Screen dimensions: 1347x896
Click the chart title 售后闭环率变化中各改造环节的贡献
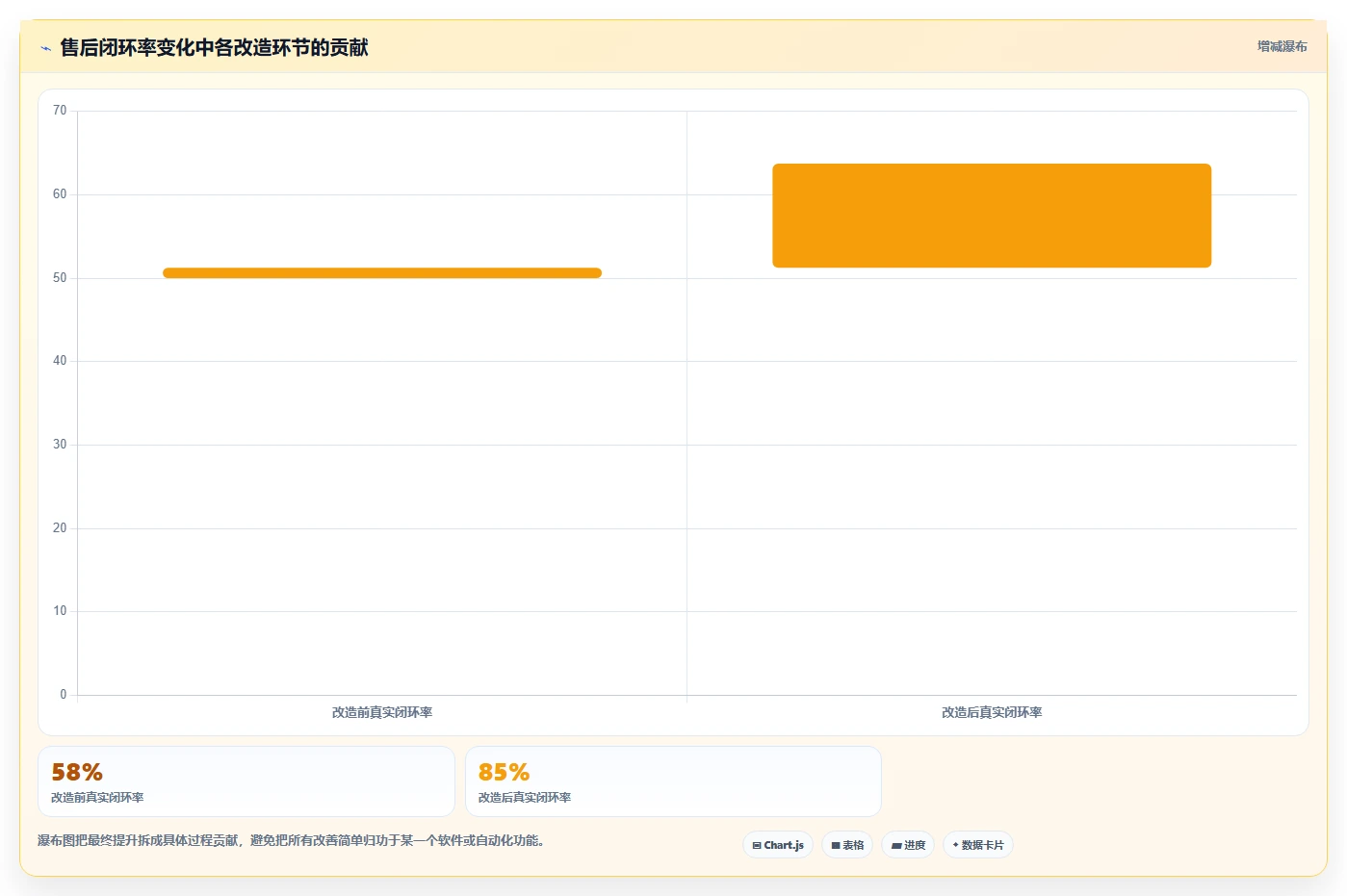[x=214, y=47]
